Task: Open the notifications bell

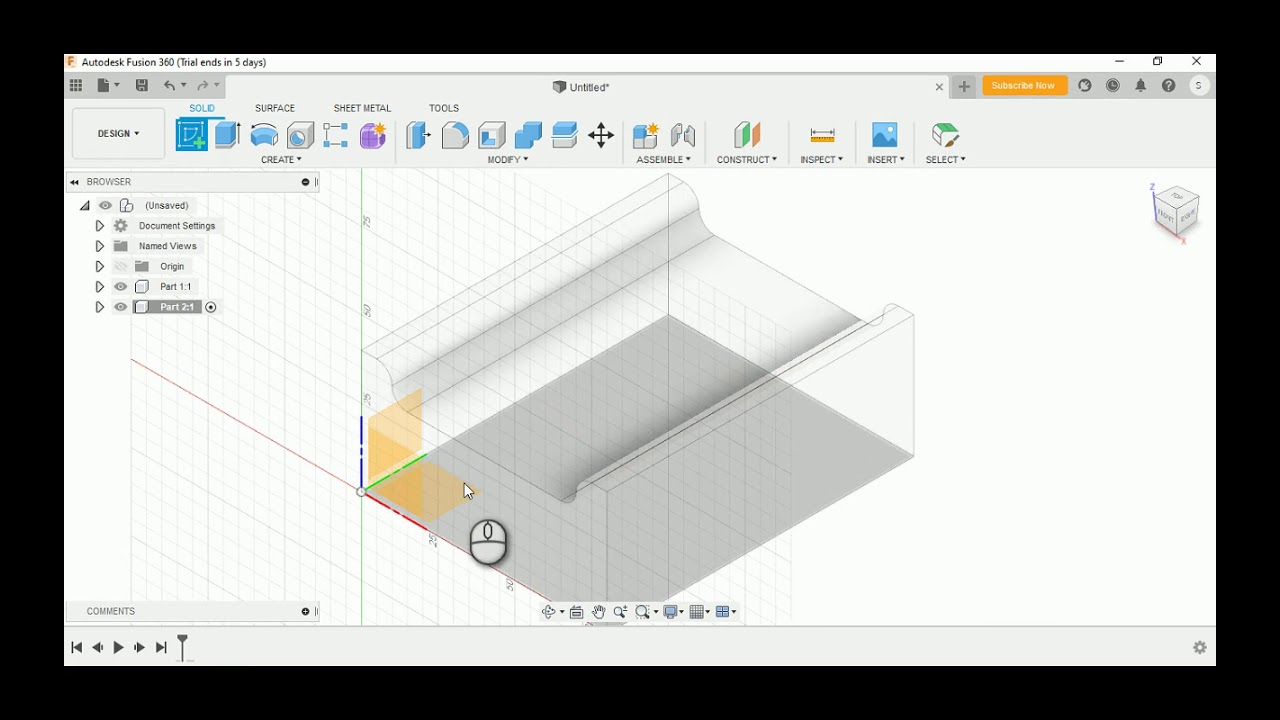Action: coord(1141,86)
